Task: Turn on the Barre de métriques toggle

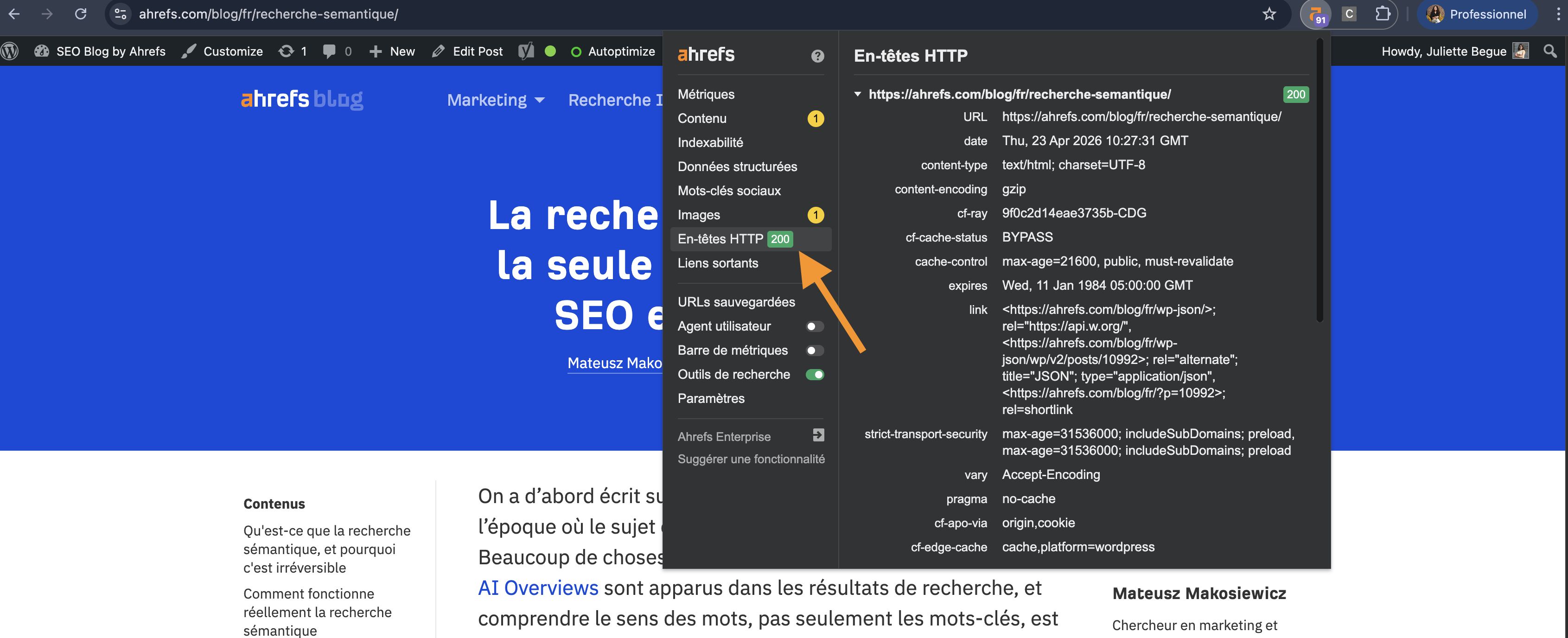Action: 815,350
